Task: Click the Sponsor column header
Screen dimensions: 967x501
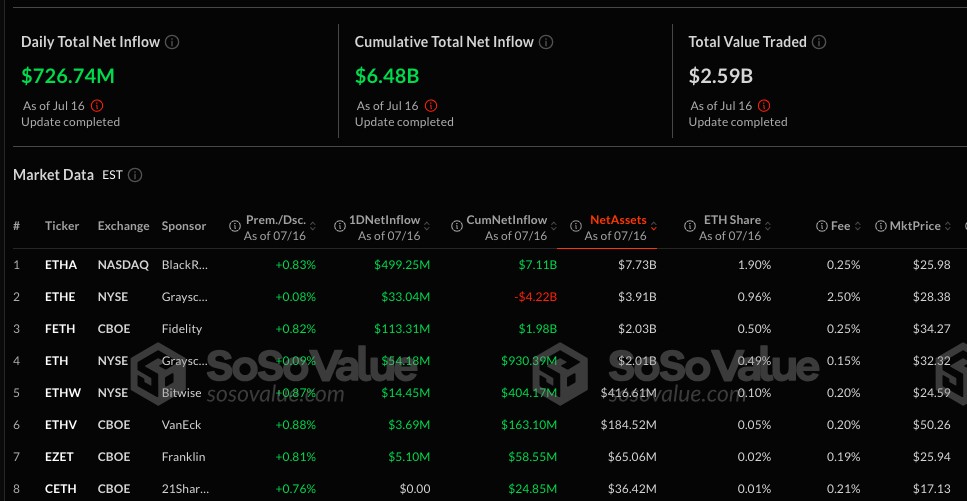Action: [184, 226]
